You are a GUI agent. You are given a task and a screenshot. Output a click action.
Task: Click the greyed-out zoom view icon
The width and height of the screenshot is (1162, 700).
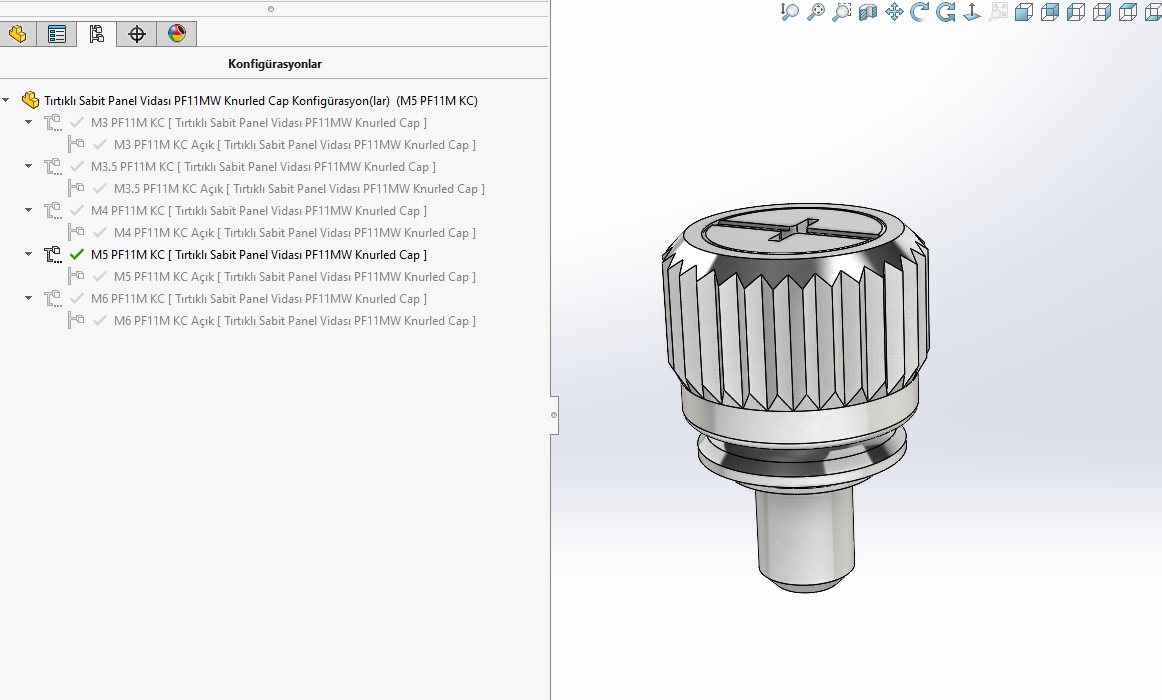click(998, 12)
